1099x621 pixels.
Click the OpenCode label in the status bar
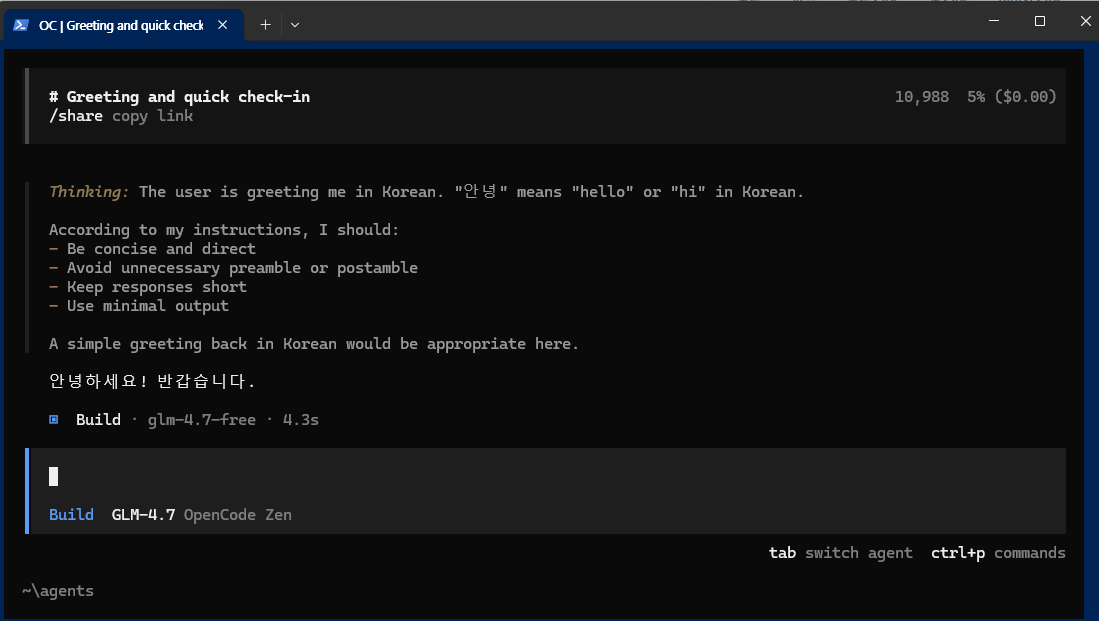(220, 514)
